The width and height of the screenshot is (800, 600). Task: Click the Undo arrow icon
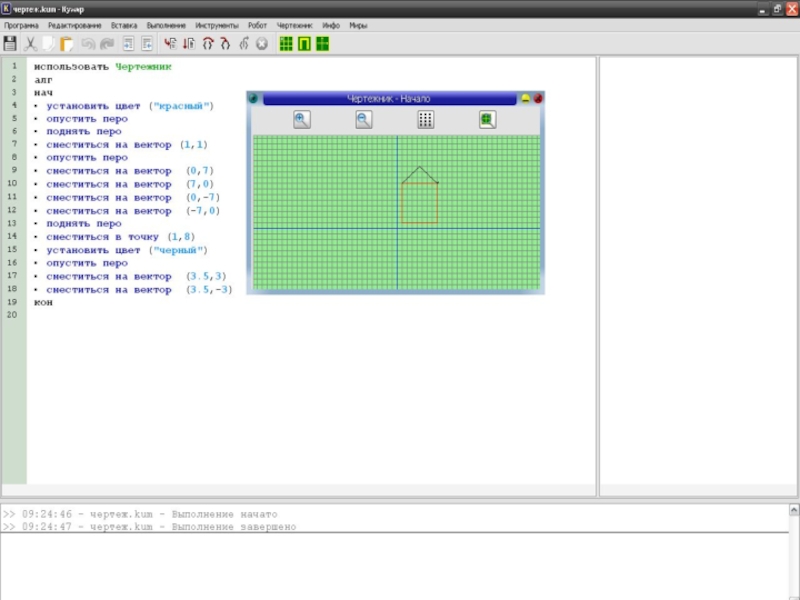coord(88,44)
